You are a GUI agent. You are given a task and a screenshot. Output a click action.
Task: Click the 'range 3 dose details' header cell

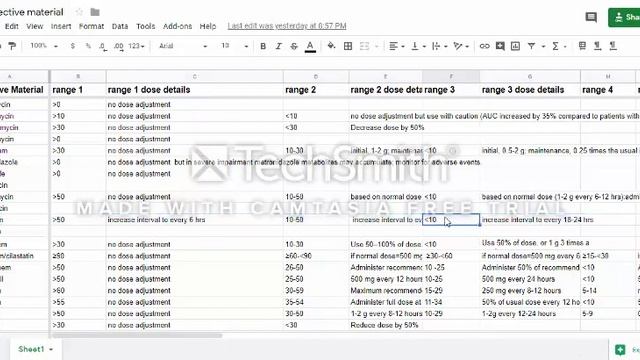pos(530,90)
